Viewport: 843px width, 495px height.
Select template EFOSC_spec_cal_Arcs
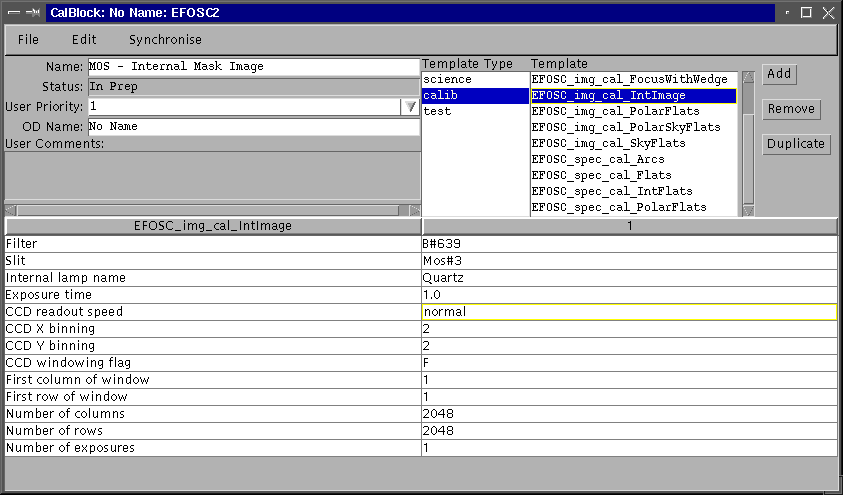pos(633,160)
